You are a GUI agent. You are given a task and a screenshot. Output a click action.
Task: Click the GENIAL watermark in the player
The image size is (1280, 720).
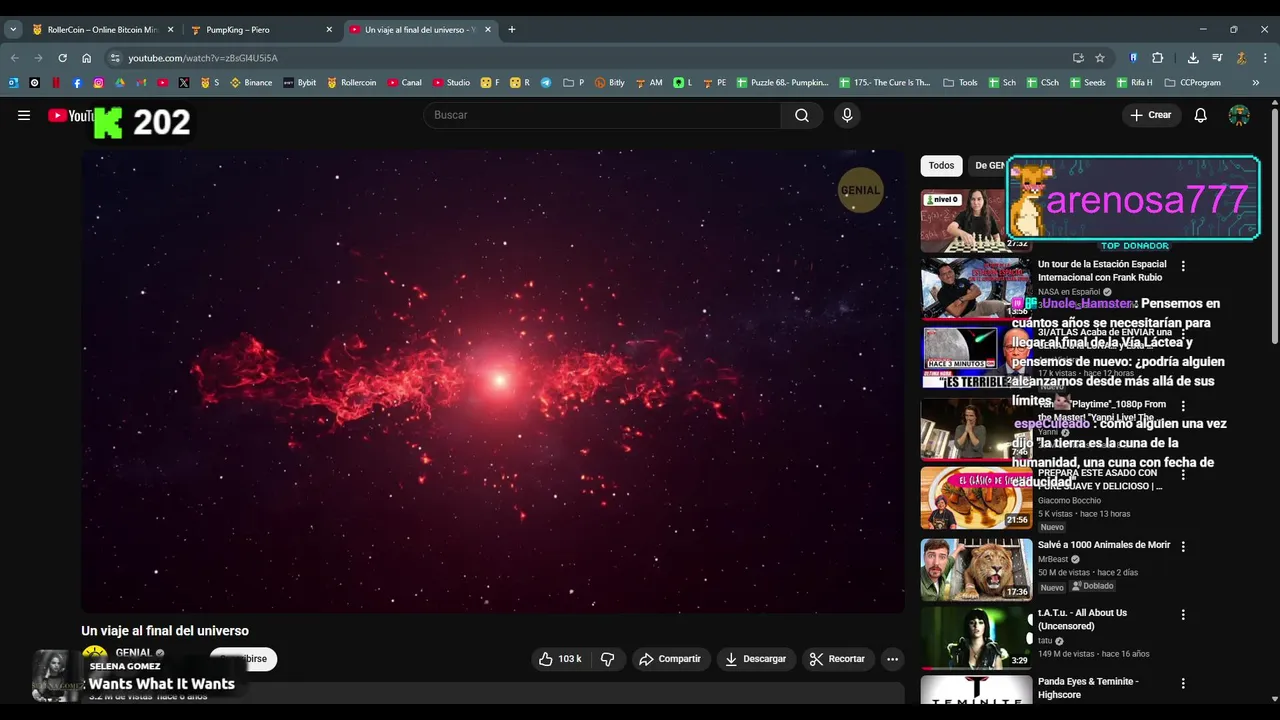coord(860,190)
